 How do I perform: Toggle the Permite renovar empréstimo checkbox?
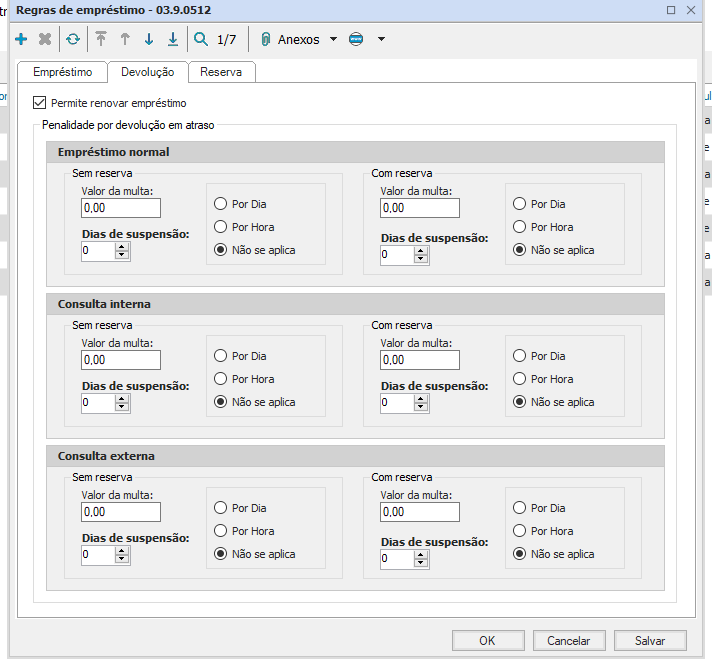coord(40,103)
